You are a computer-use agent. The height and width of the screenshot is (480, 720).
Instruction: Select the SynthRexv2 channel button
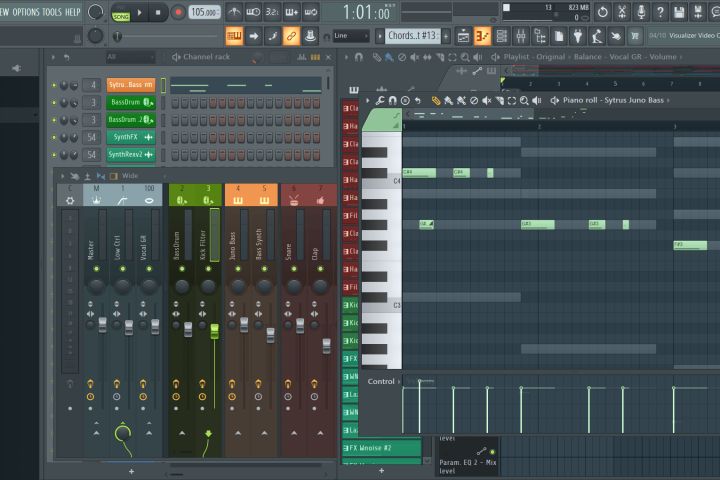pos(131,155)
